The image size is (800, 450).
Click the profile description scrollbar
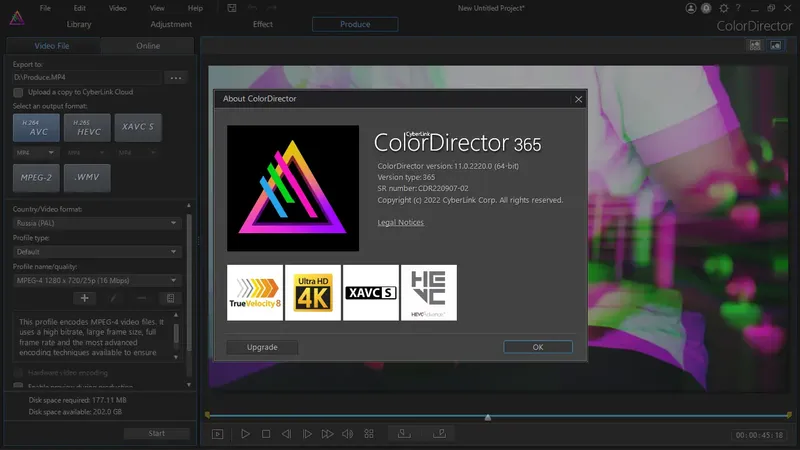point(176,335)
